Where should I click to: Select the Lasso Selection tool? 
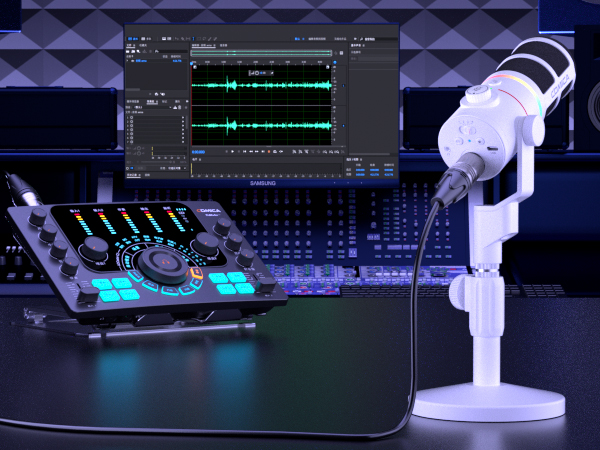(x=204, y=39)
